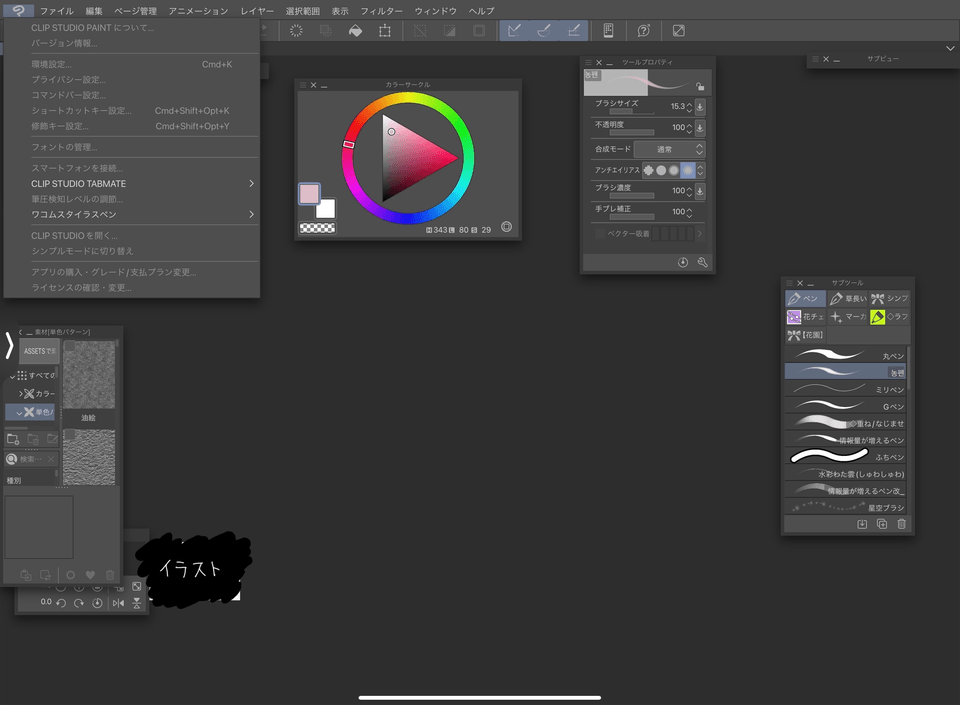Create new material folder icon
This screenshot has width=960, height=705.
point(13,439)
